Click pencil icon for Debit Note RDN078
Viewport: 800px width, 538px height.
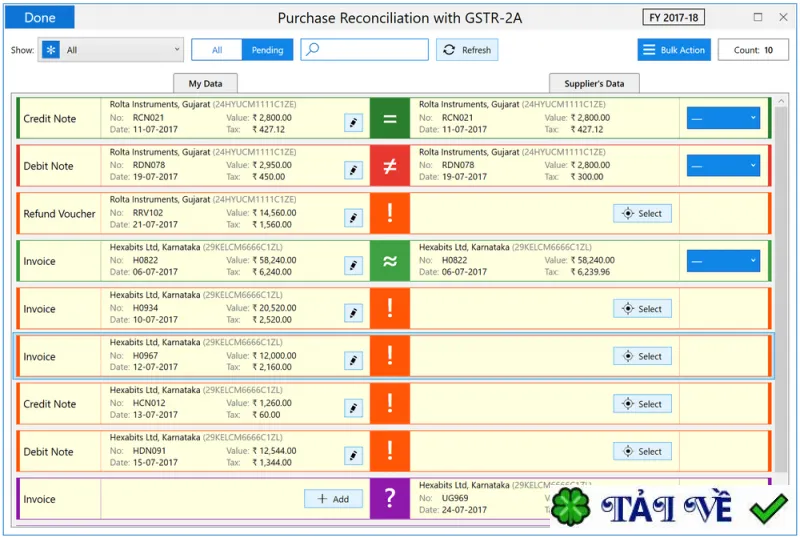[353, 170]
